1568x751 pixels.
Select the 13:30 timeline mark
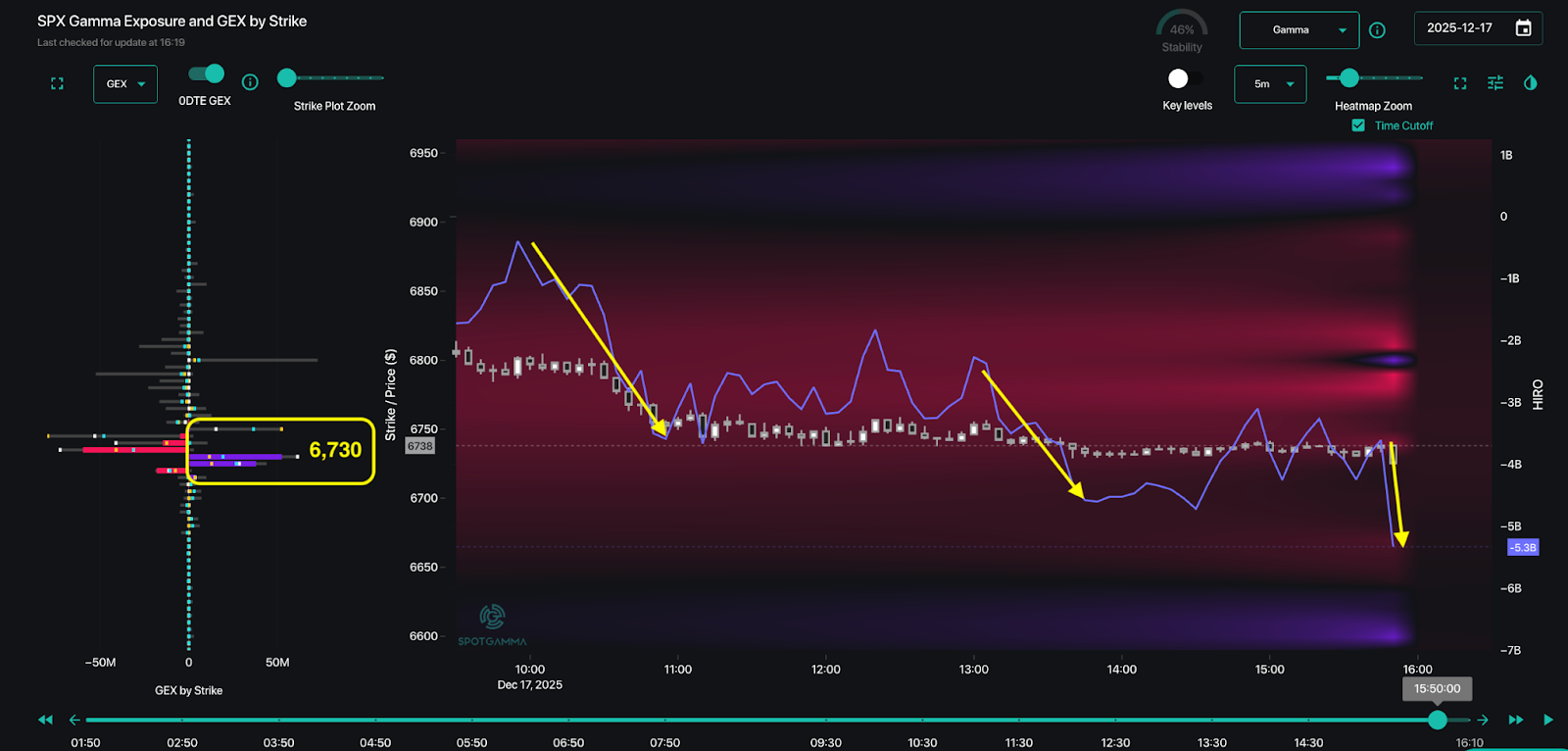point(1211,743)
